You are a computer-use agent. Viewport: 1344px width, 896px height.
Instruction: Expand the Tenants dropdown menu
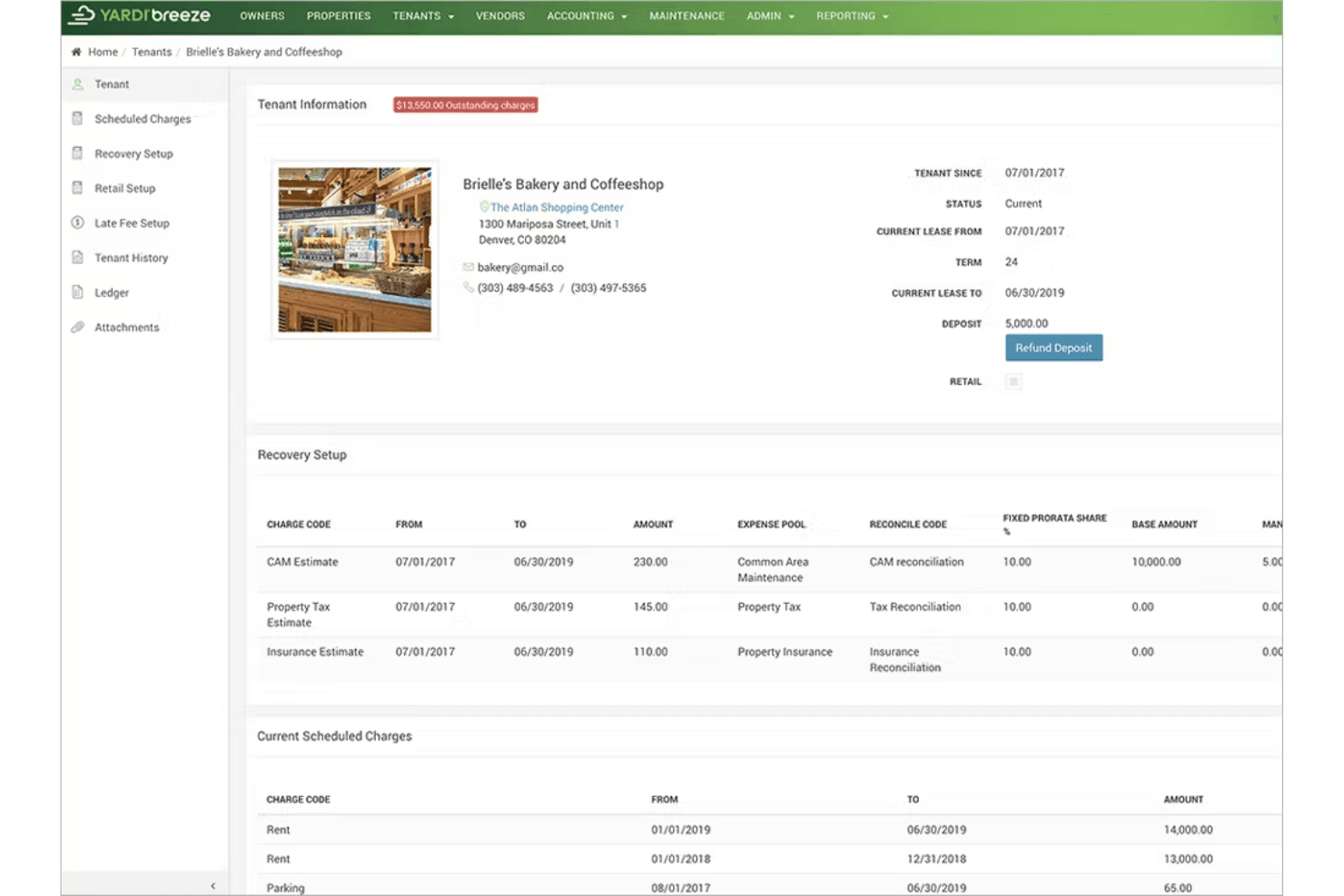423,16
